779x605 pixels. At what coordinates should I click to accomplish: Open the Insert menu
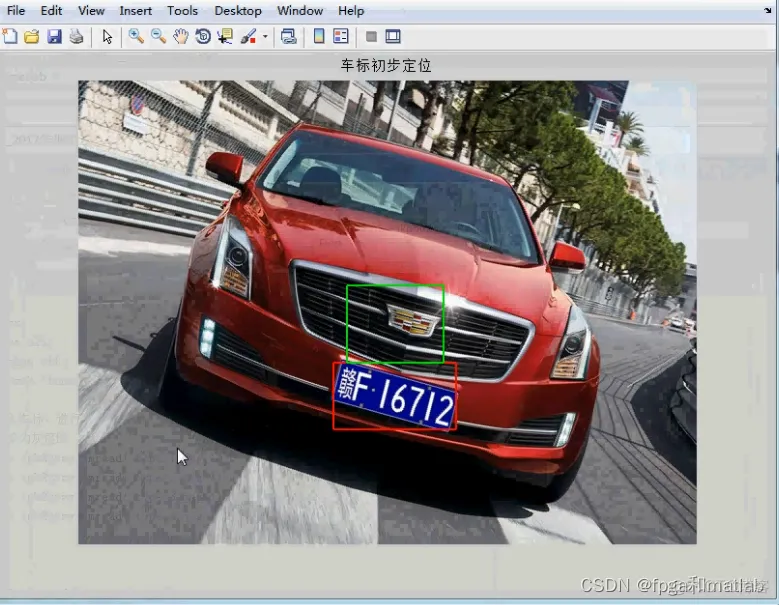(136, 10)
